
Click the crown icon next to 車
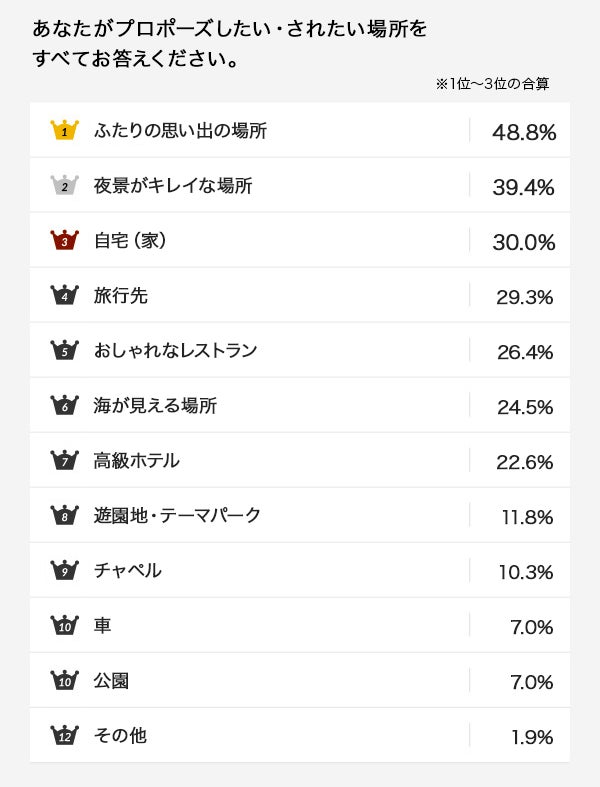tap(64, 625)
